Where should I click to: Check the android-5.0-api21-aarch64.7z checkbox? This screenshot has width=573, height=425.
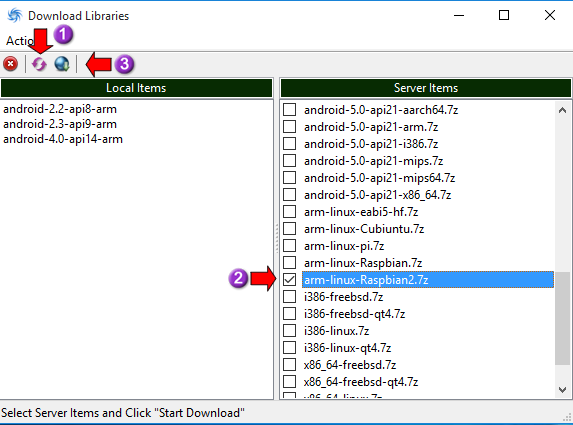pyautogui.click(x=289, y=110)
